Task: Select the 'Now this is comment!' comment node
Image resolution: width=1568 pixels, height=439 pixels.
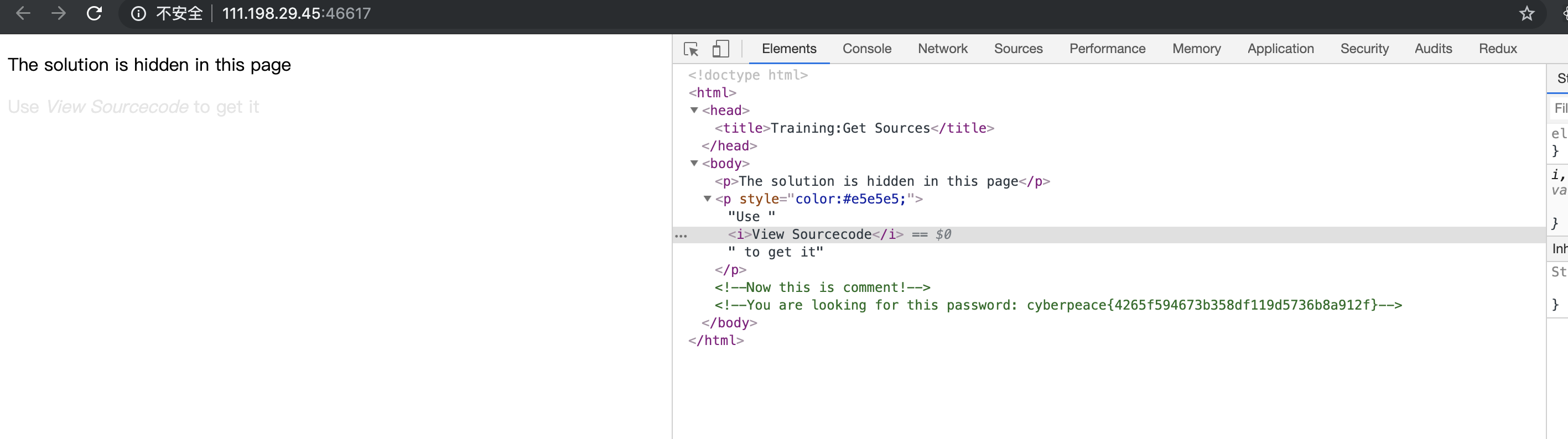Action: click(x=822, y=287)
